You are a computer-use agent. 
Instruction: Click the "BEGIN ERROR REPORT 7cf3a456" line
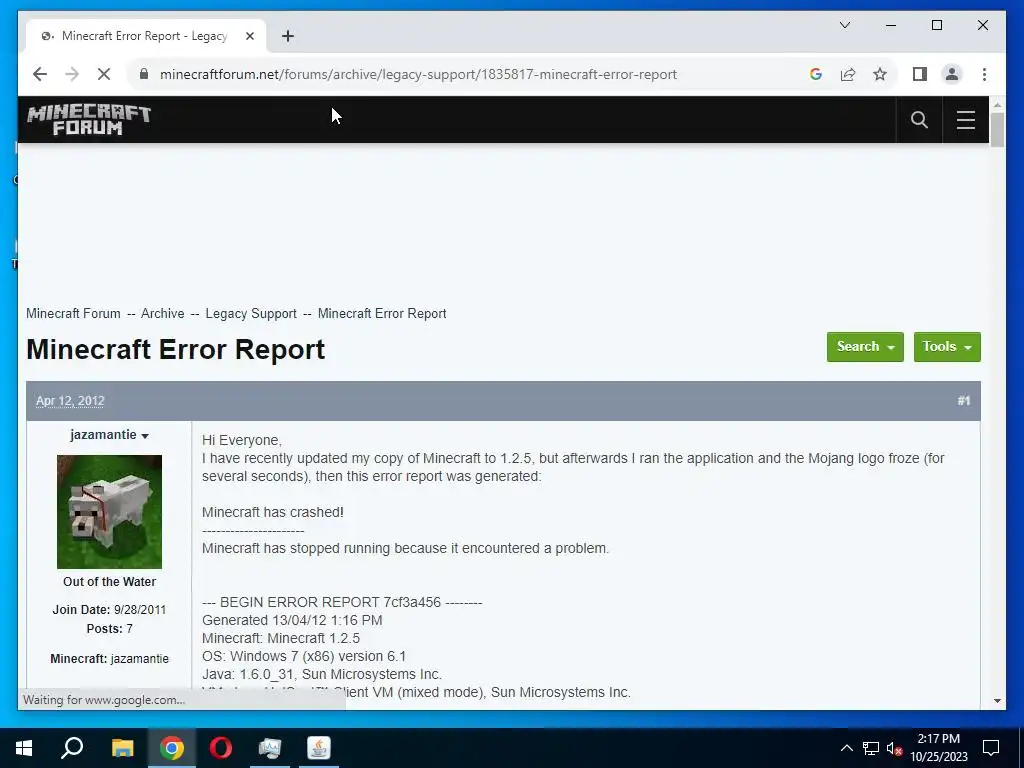(x=342, y=602)
